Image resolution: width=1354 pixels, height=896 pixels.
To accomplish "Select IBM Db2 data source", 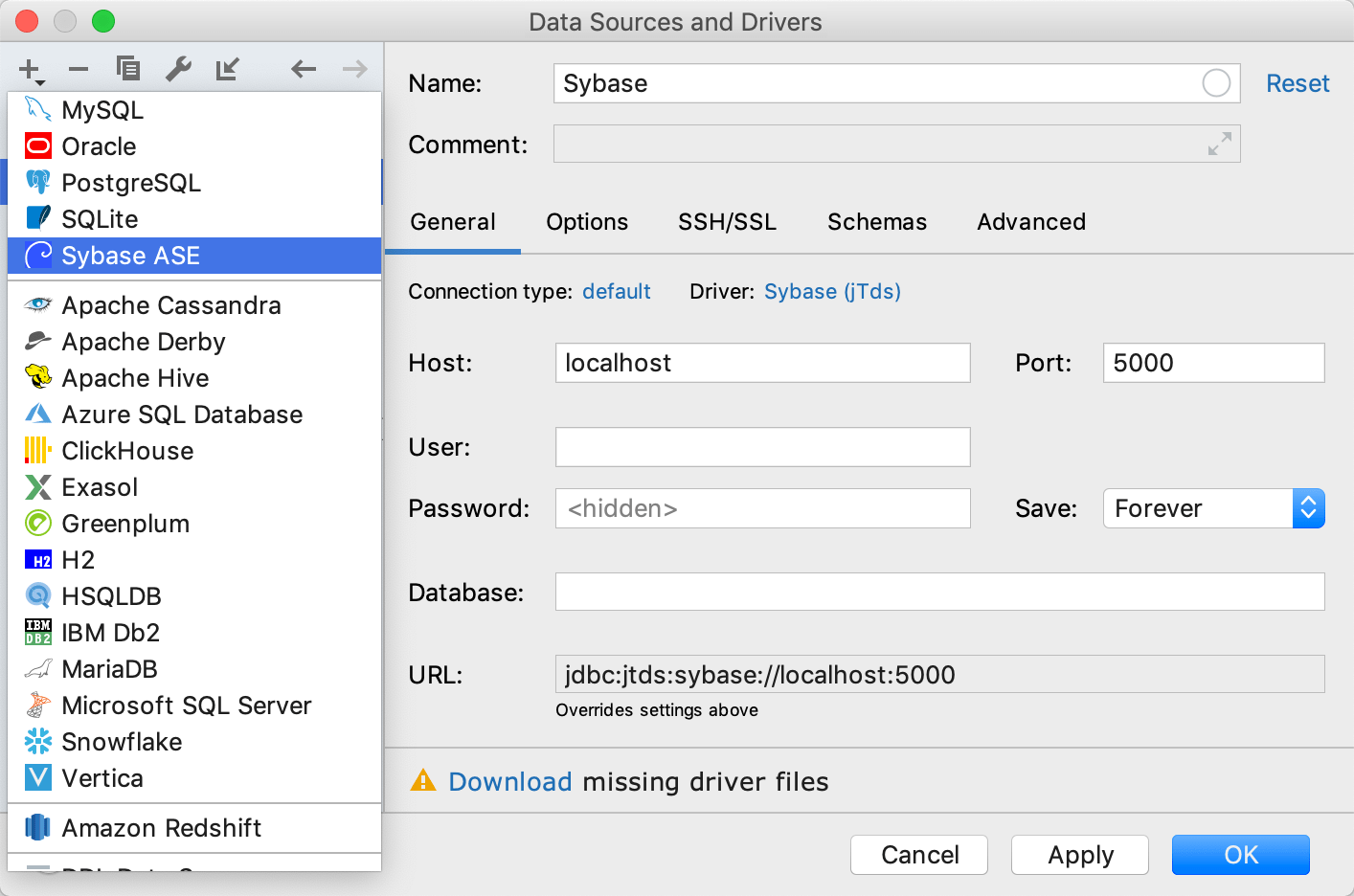I will click(x=194, y=633).
